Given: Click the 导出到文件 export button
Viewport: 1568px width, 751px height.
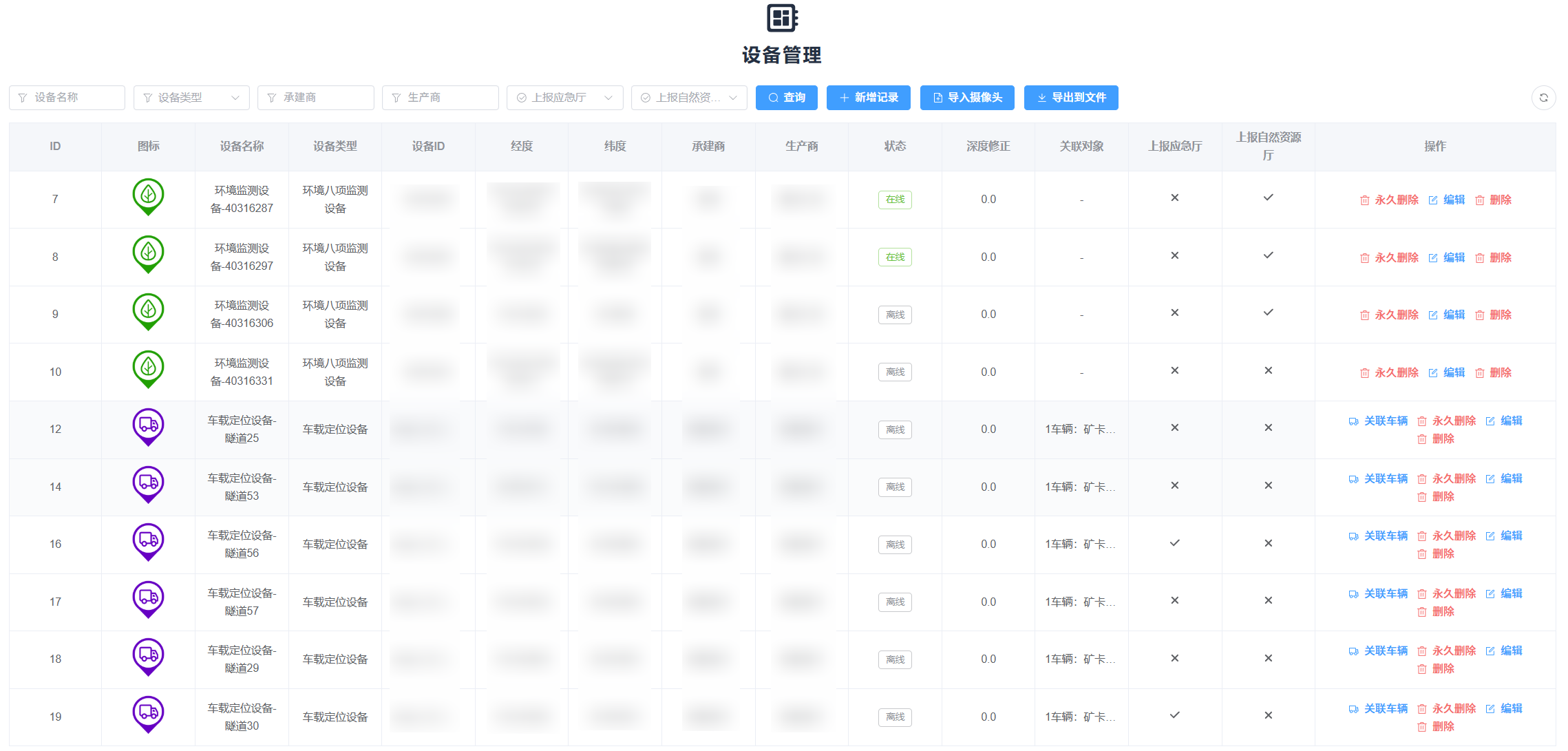Looking at the screenshot, I should tap(1070, 98).
